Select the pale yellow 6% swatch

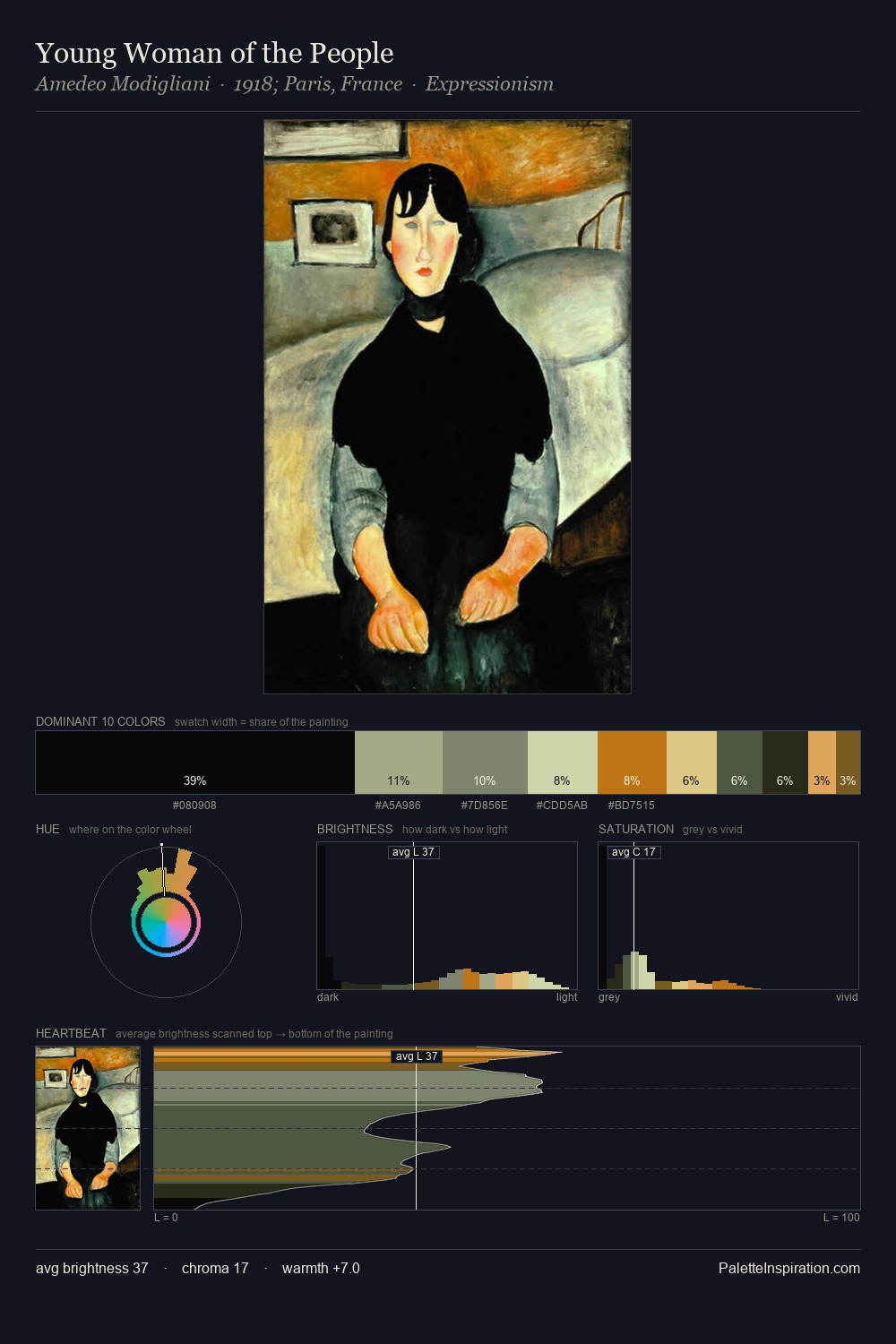(692, 762)
